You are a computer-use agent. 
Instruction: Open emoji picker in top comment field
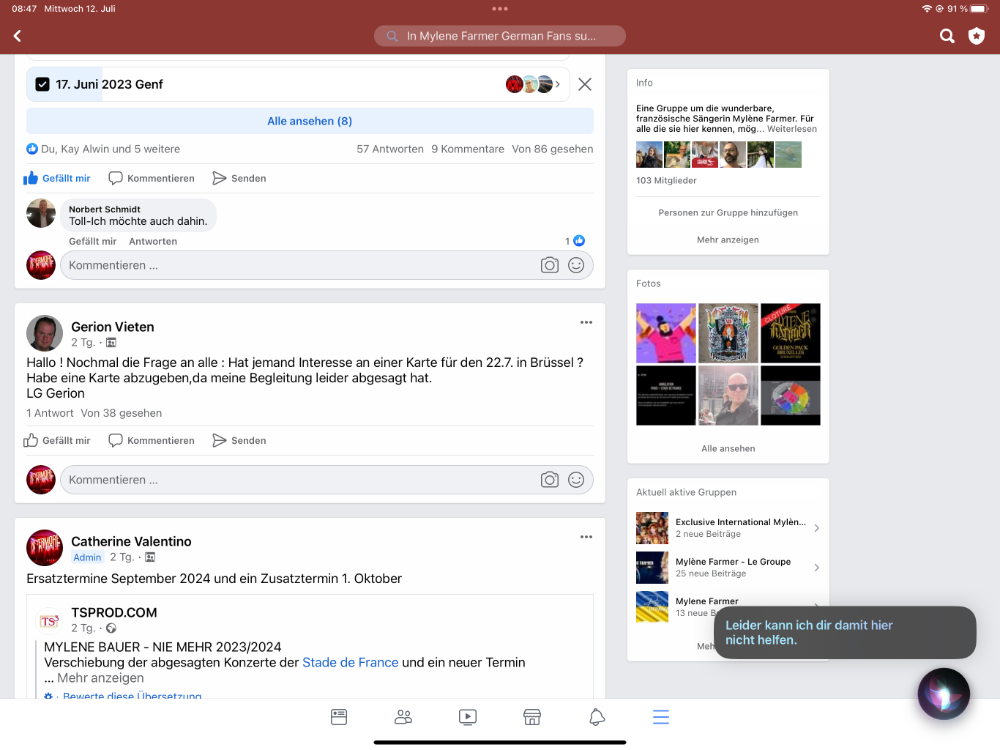pyautogui.click(x=576, y=265)
